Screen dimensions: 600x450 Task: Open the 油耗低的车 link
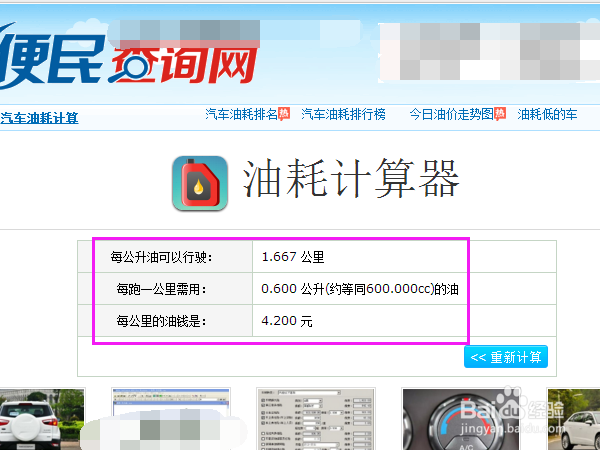coord(547,114)
